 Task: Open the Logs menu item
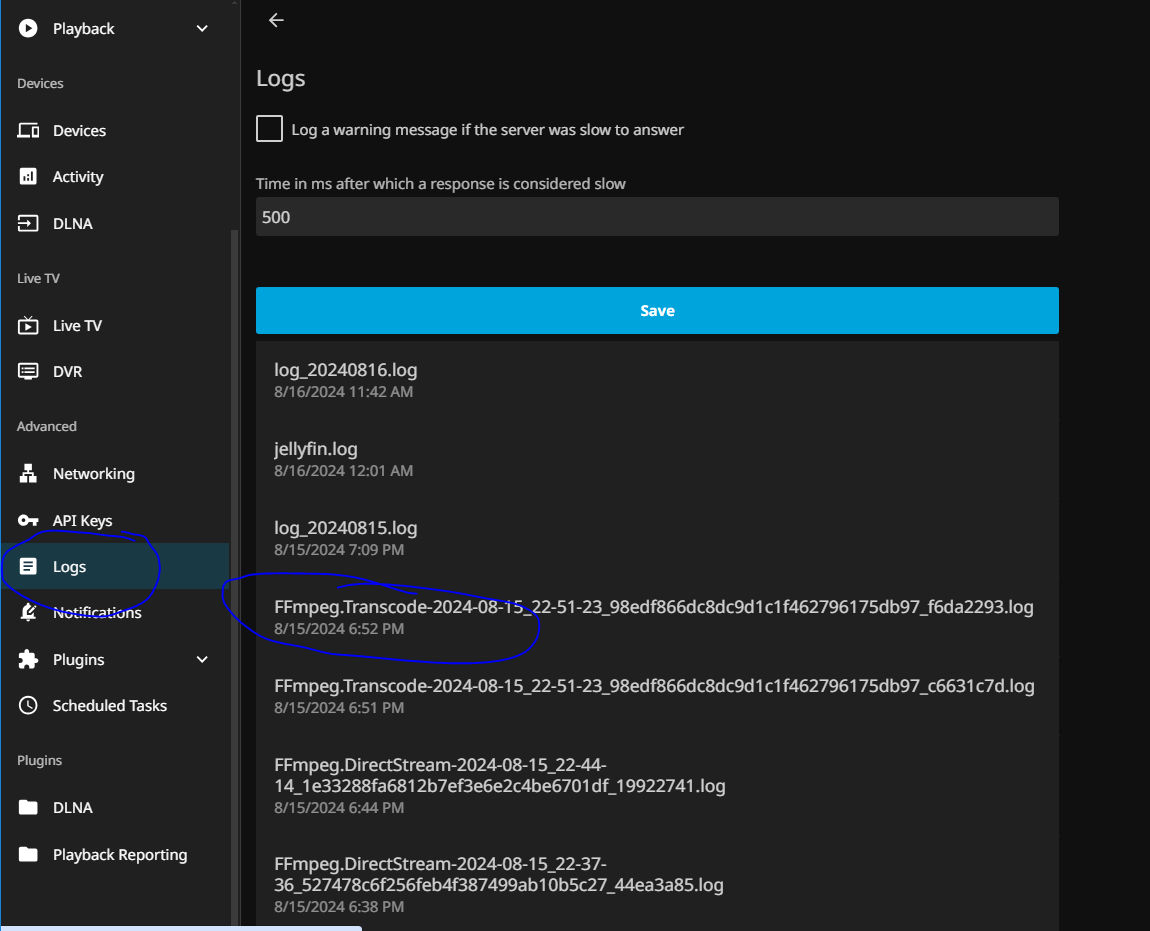tap(70, 567)
